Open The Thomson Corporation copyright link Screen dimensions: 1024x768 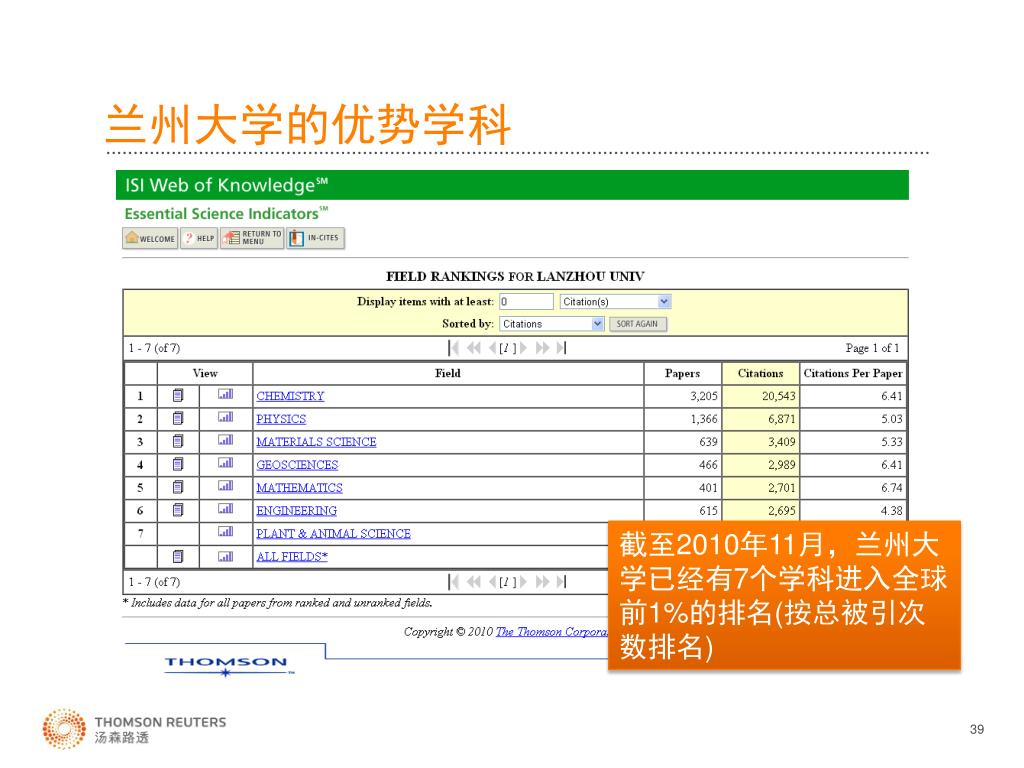coord(552,632)
